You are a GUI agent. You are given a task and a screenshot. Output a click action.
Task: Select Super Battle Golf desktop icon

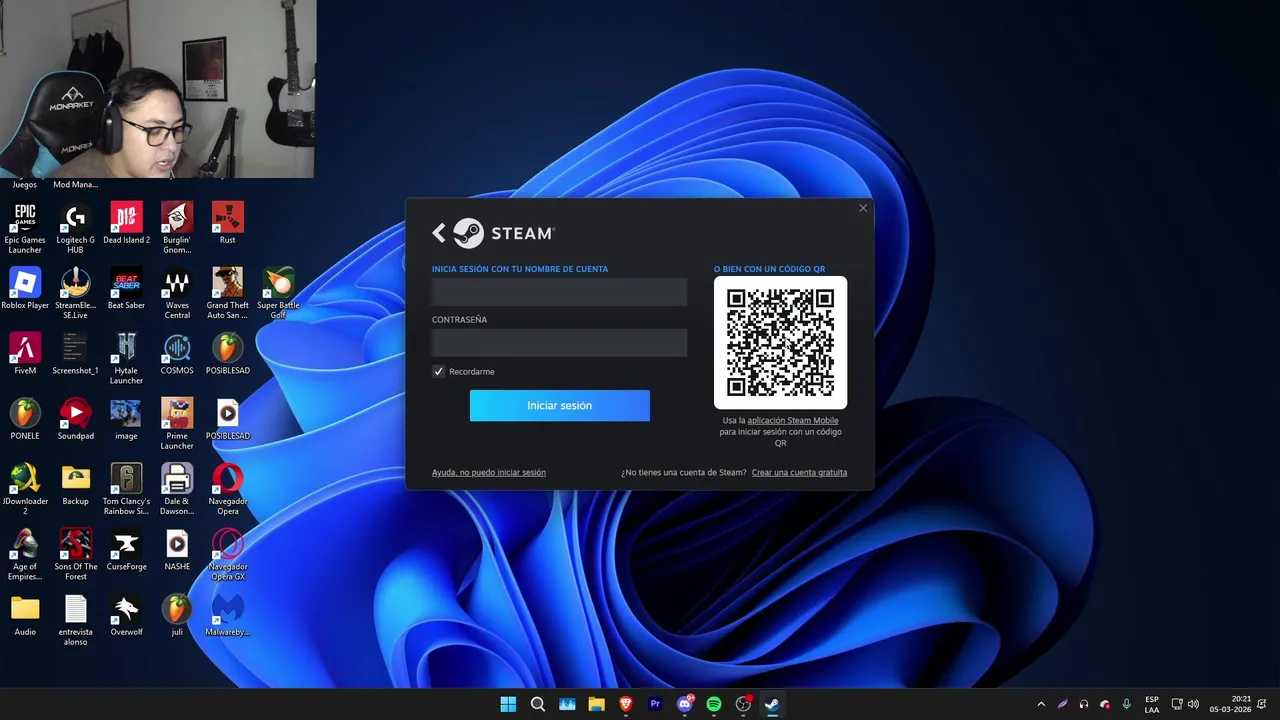click(x=278, y=294)
